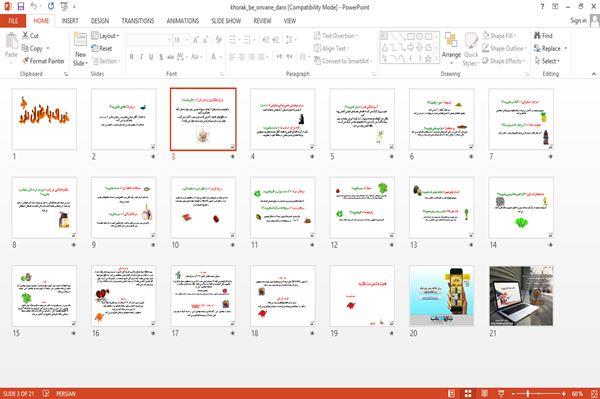Apply Underline formatting button

[x=151, y=57]
